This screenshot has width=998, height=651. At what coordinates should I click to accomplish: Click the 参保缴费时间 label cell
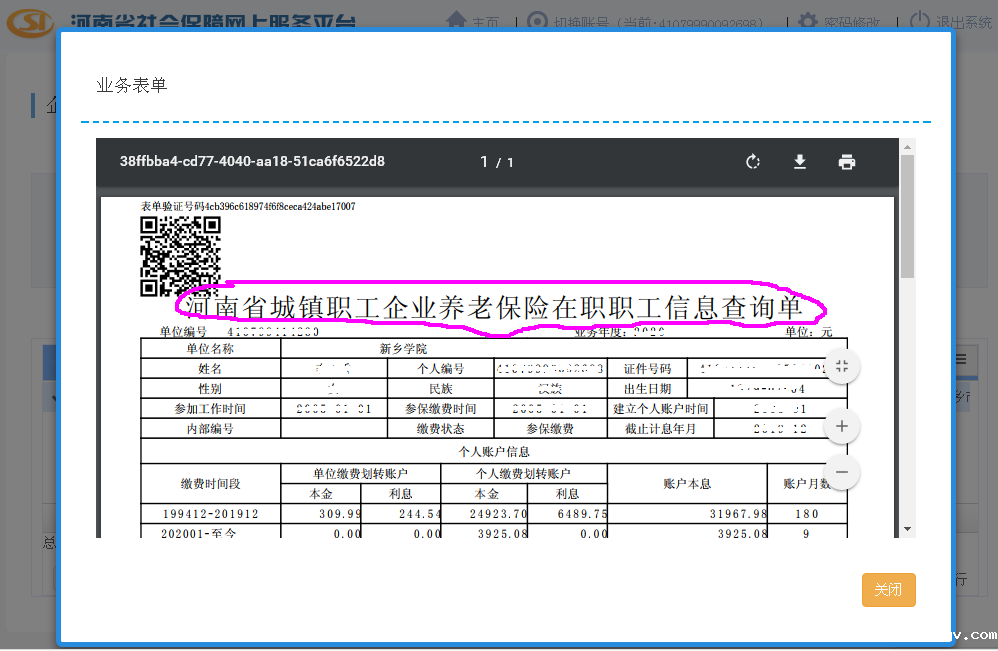(440, 409)
